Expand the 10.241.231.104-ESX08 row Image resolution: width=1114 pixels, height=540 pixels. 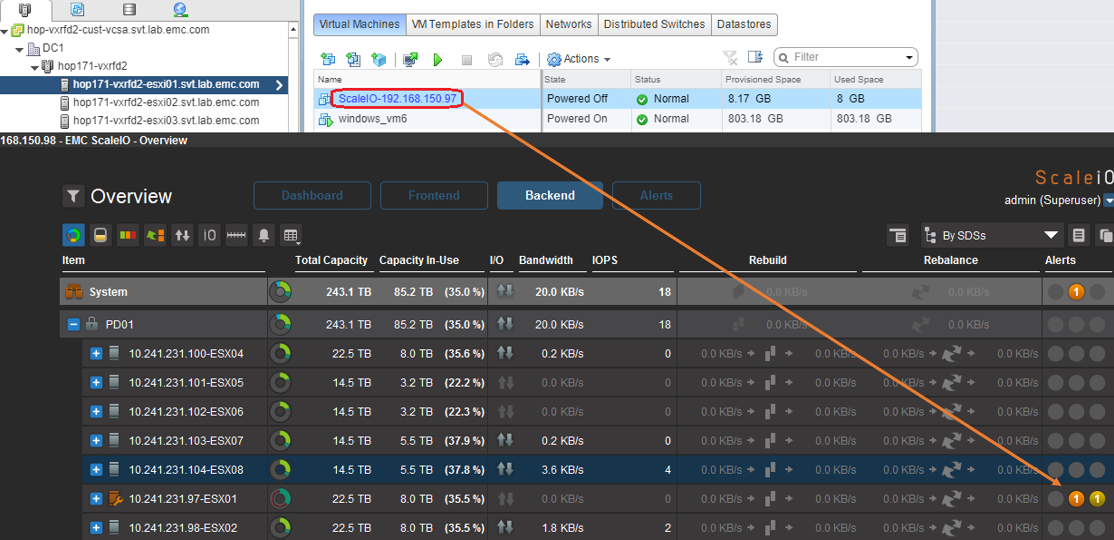[x=96, y=470]
